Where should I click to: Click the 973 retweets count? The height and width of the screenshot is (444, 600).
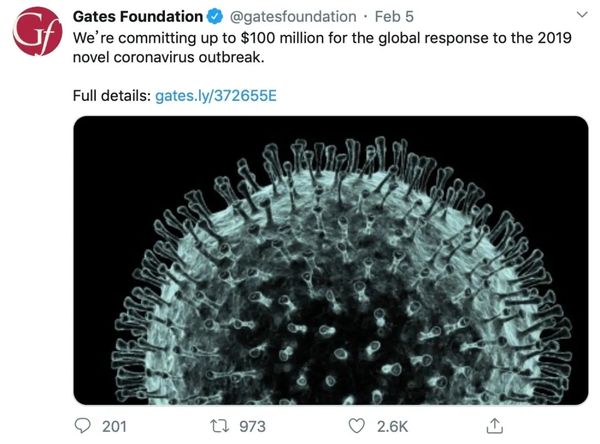pos(252,426)
